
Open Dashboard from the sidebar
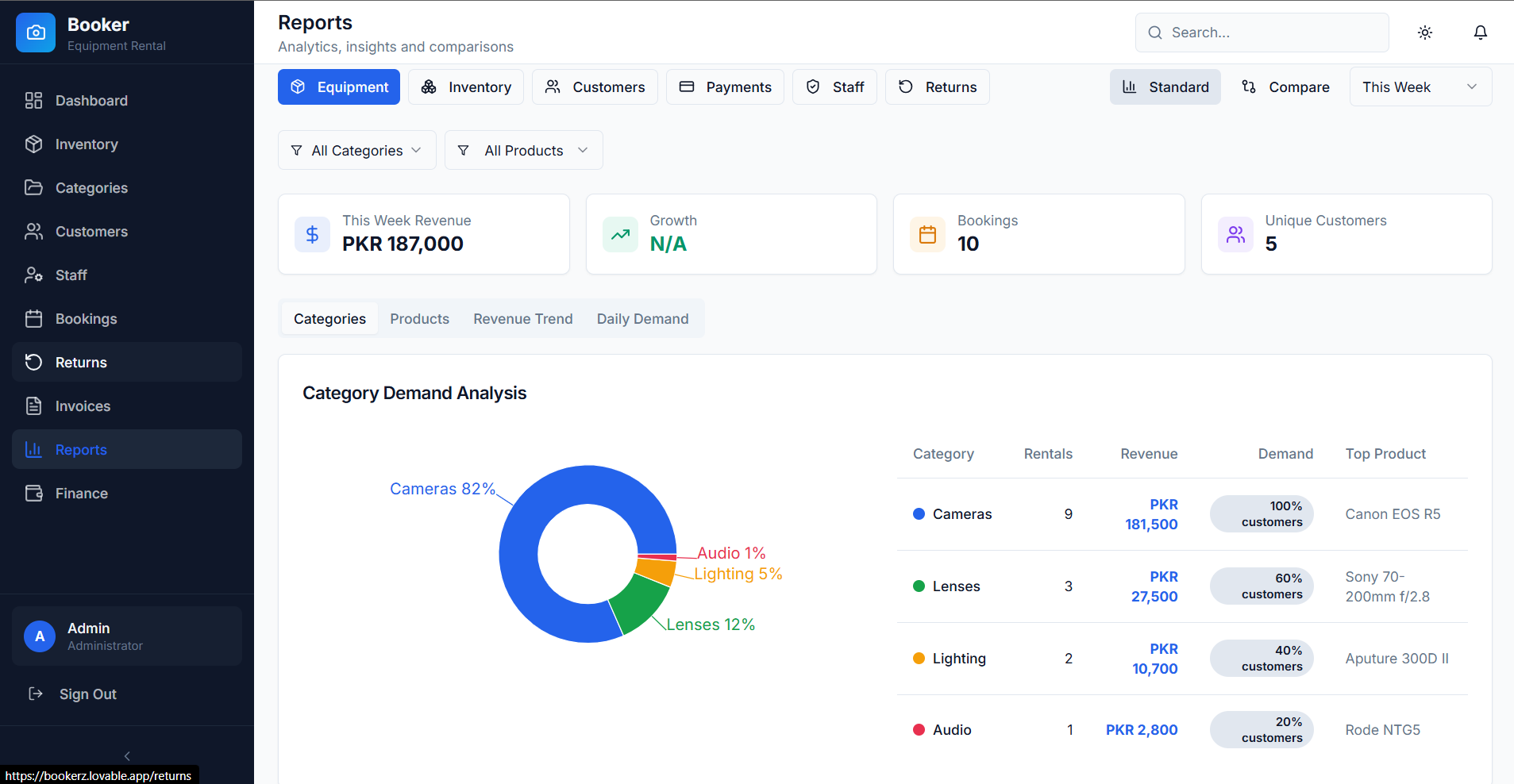tap(127, 101)
